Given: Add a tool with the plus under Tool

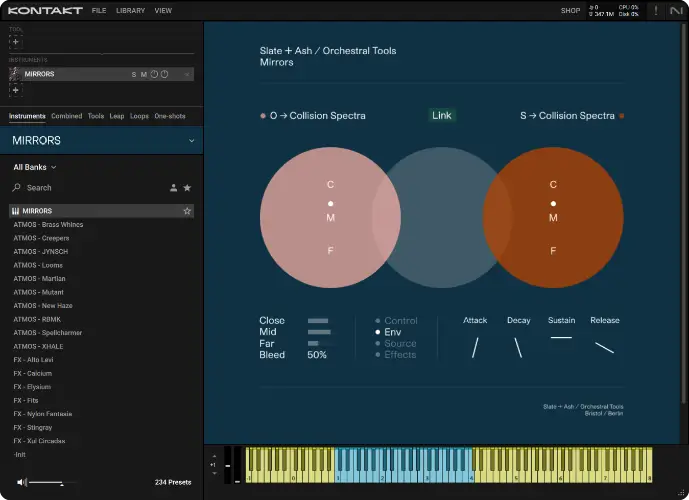Looking at the screenshot, I should (x=15, y=42).
